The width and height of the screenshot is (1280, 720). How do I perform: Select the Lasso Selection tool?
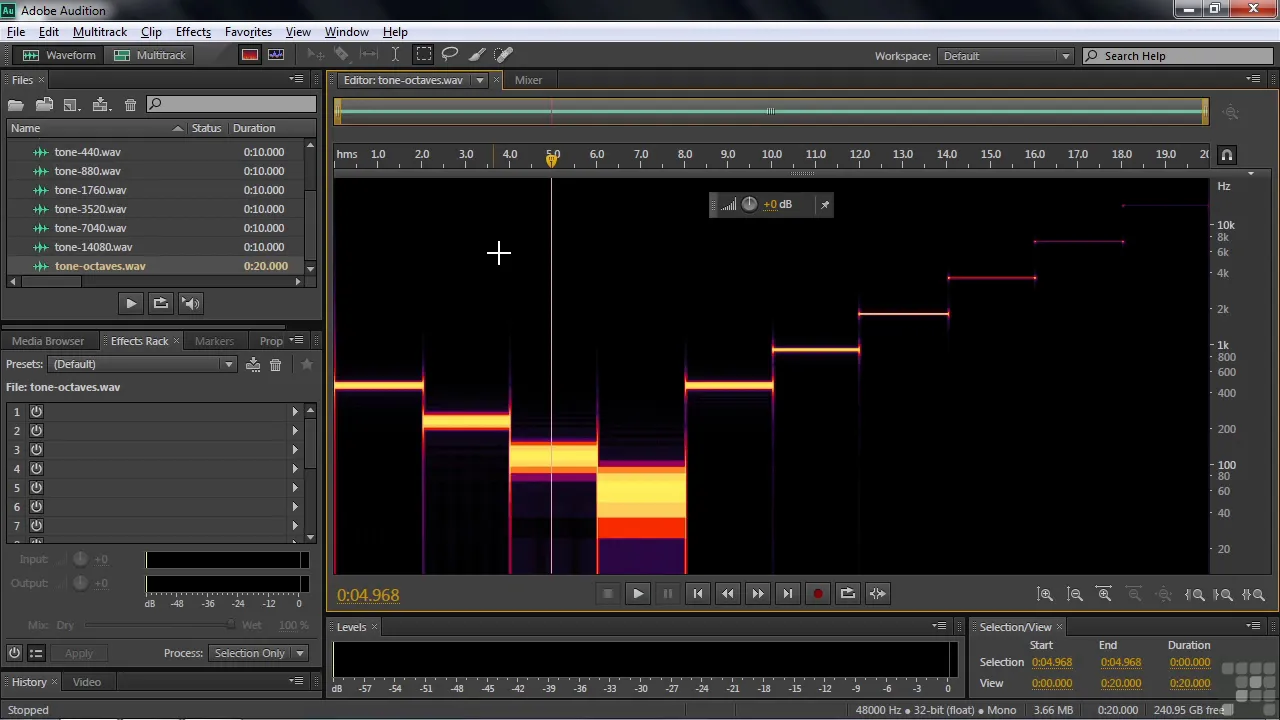click(450, 55)
